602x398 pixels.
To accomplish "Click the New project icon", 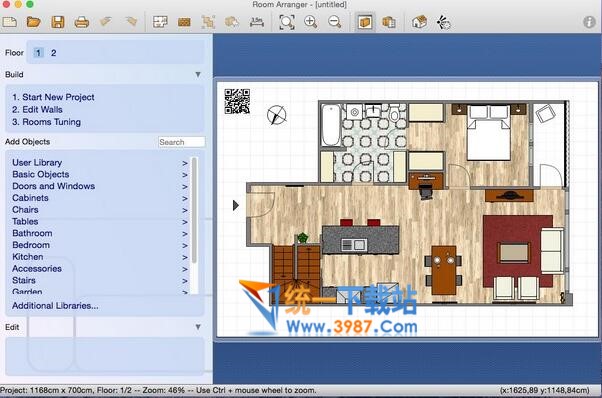I will click(10, 22).
